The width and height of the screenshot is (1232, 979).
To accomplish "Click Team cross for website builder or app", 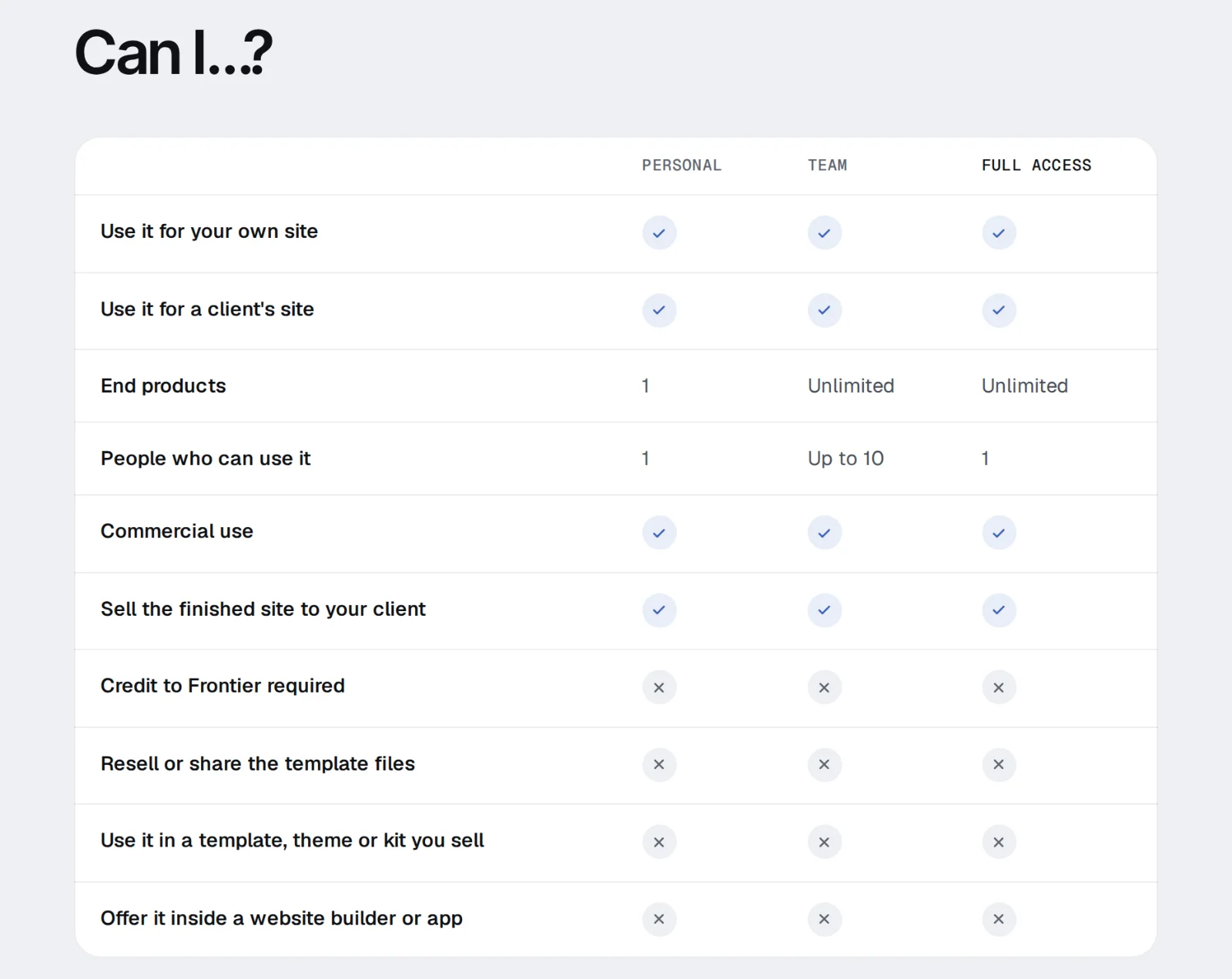I will click(825, 919).
